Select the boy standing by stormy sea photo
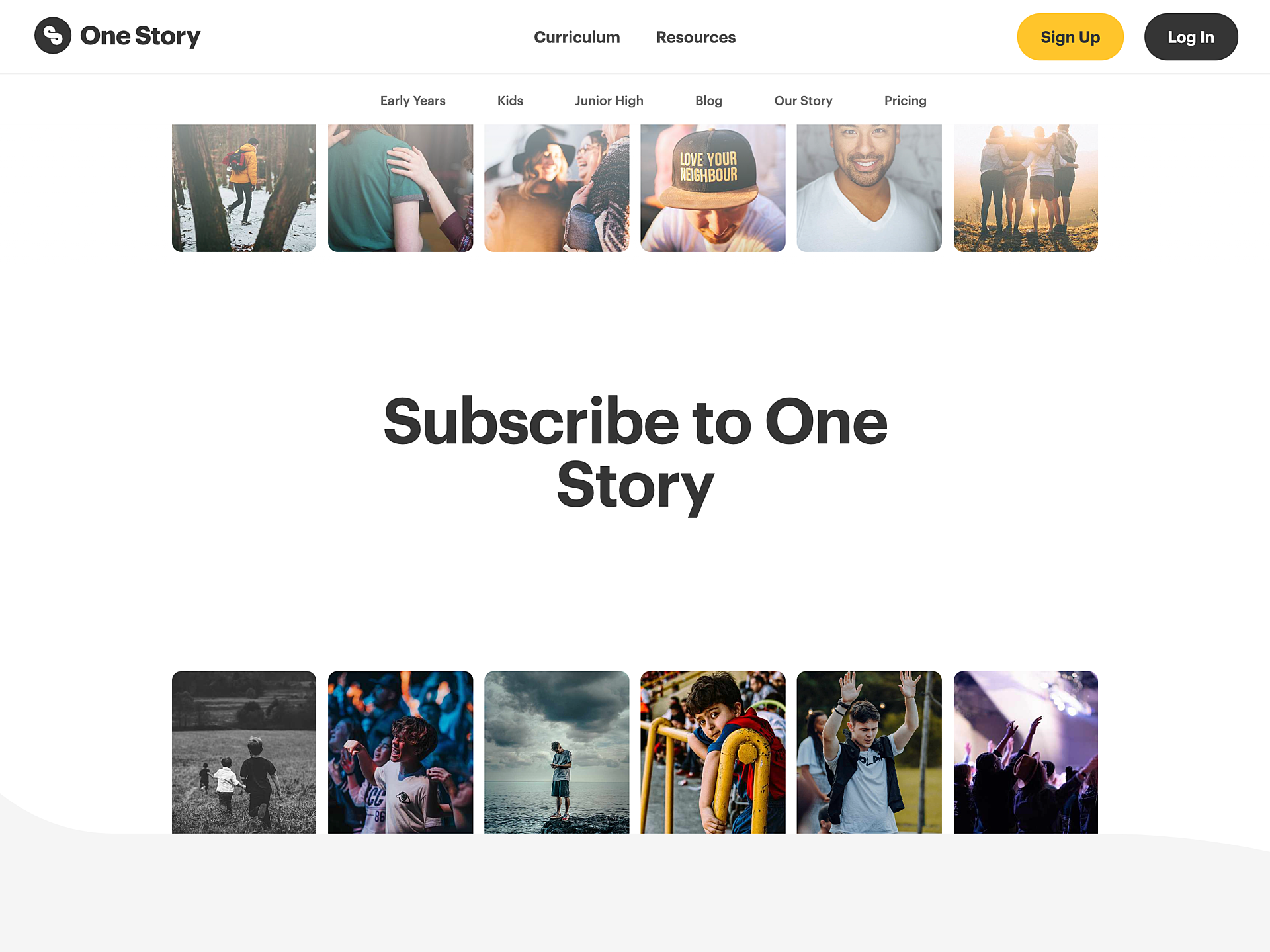The height and width of the screenshot is (952, 1270). click(x=557, y=752)
